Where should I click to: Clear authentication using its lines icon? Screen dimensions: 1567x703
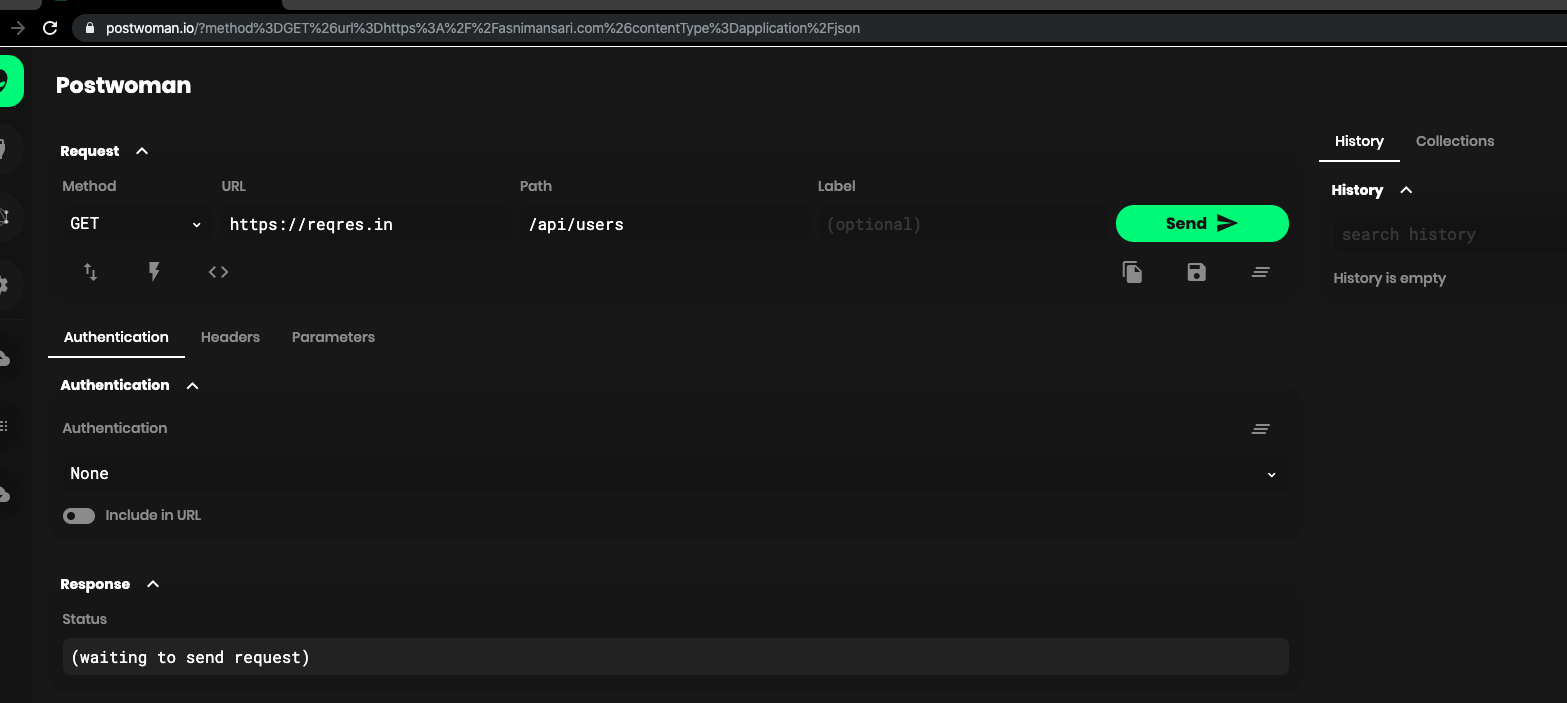coord(1260,429)
